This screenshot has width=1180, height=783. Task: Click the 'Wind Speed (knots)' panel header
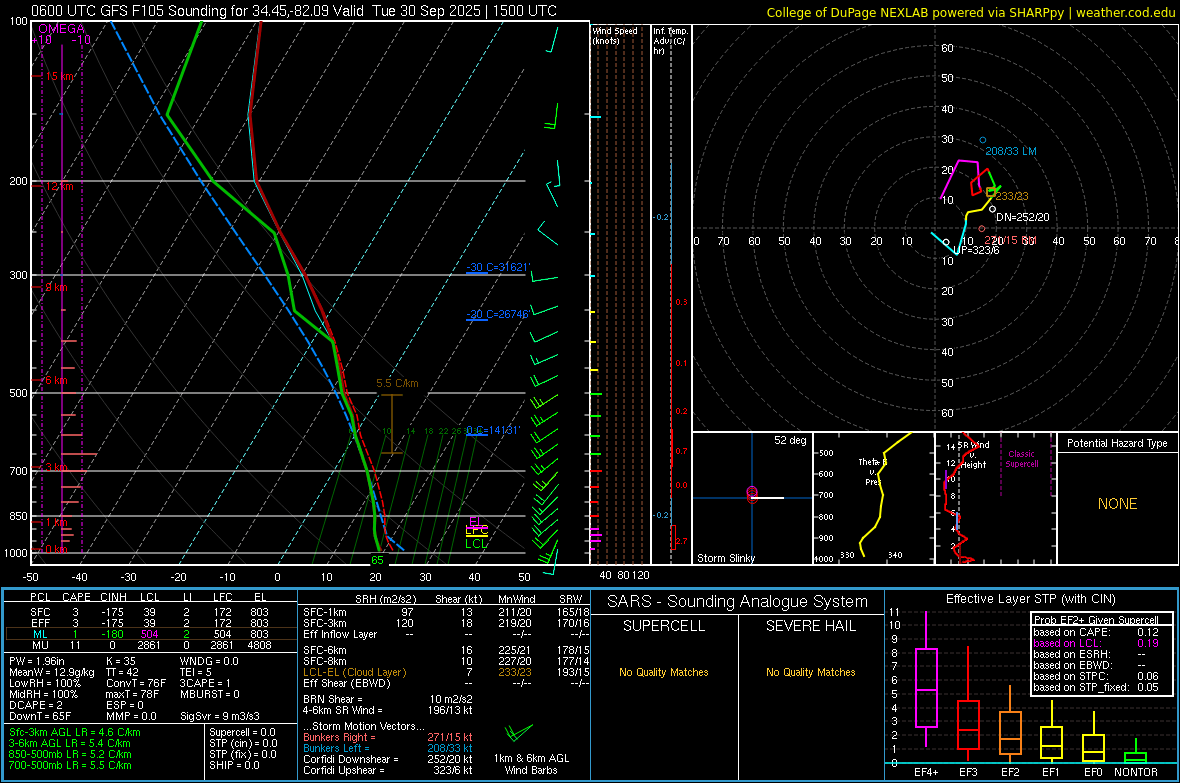pyautogui.click(x=615, y=35)
